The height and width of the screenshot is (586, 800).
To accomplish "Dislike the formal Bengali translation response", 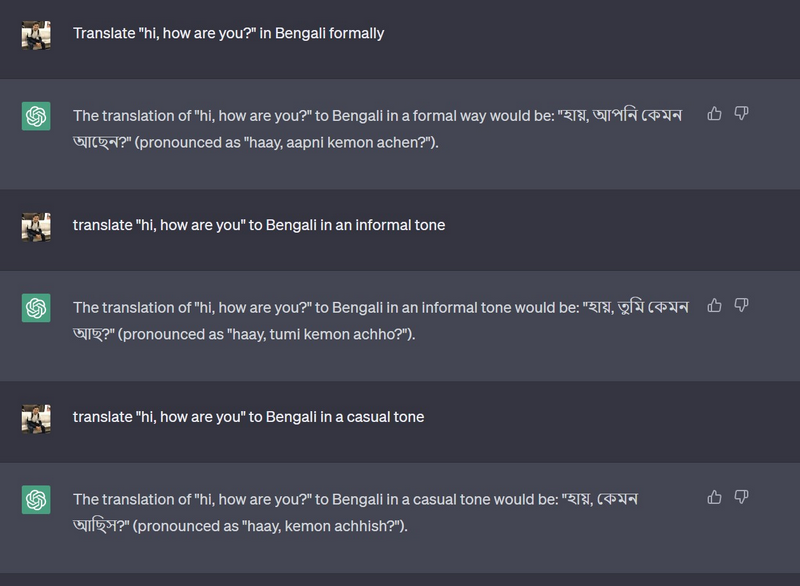I will (x=741, y=114).
